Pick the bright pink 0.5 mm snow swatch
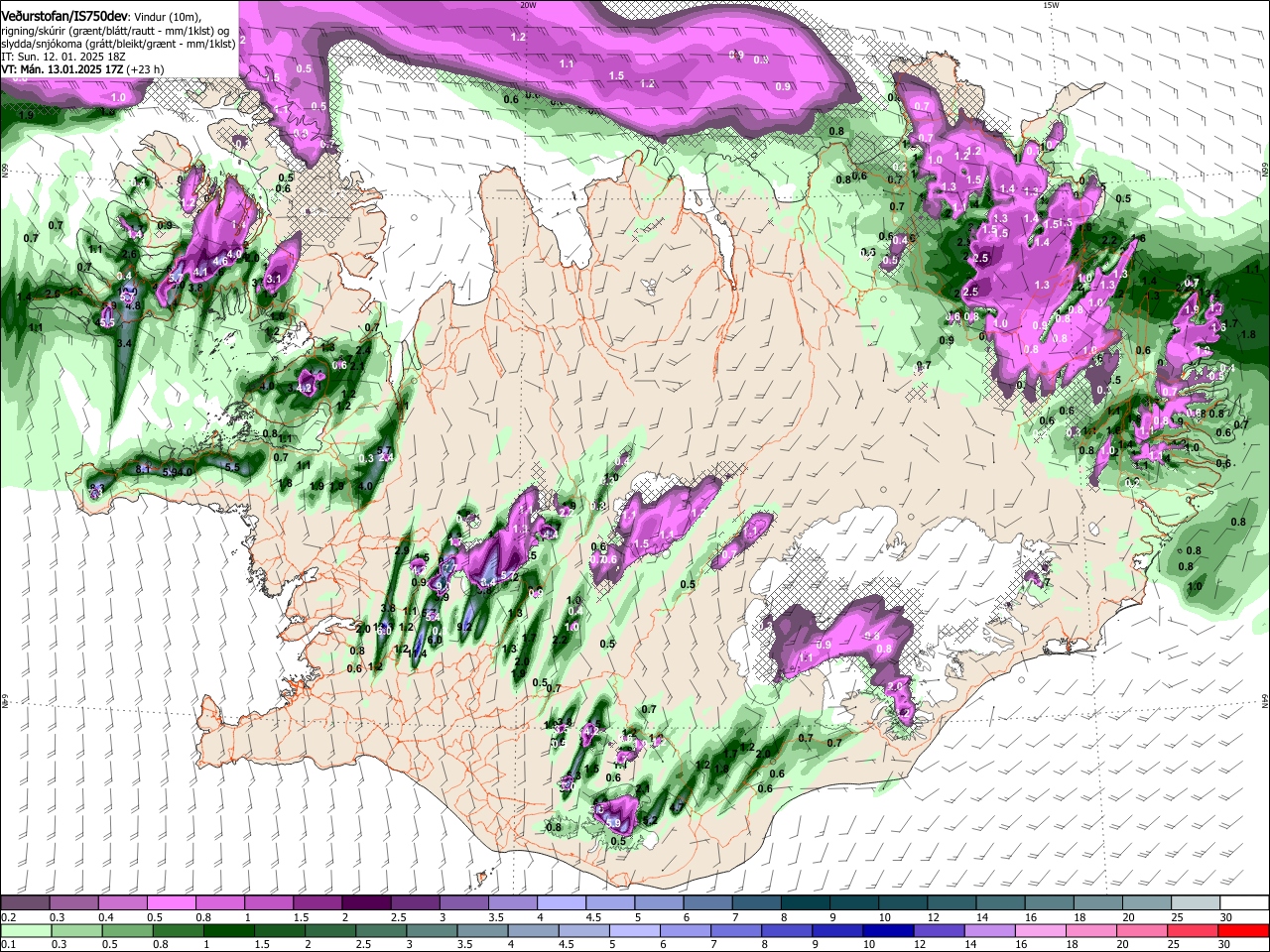This screenshot has height=952, width=1270. pos(171,903)
